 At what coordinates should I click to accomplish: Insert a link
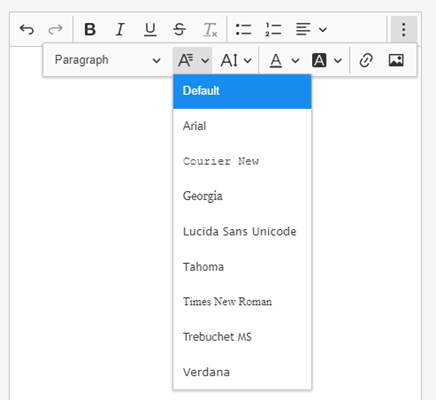point(366,60)
